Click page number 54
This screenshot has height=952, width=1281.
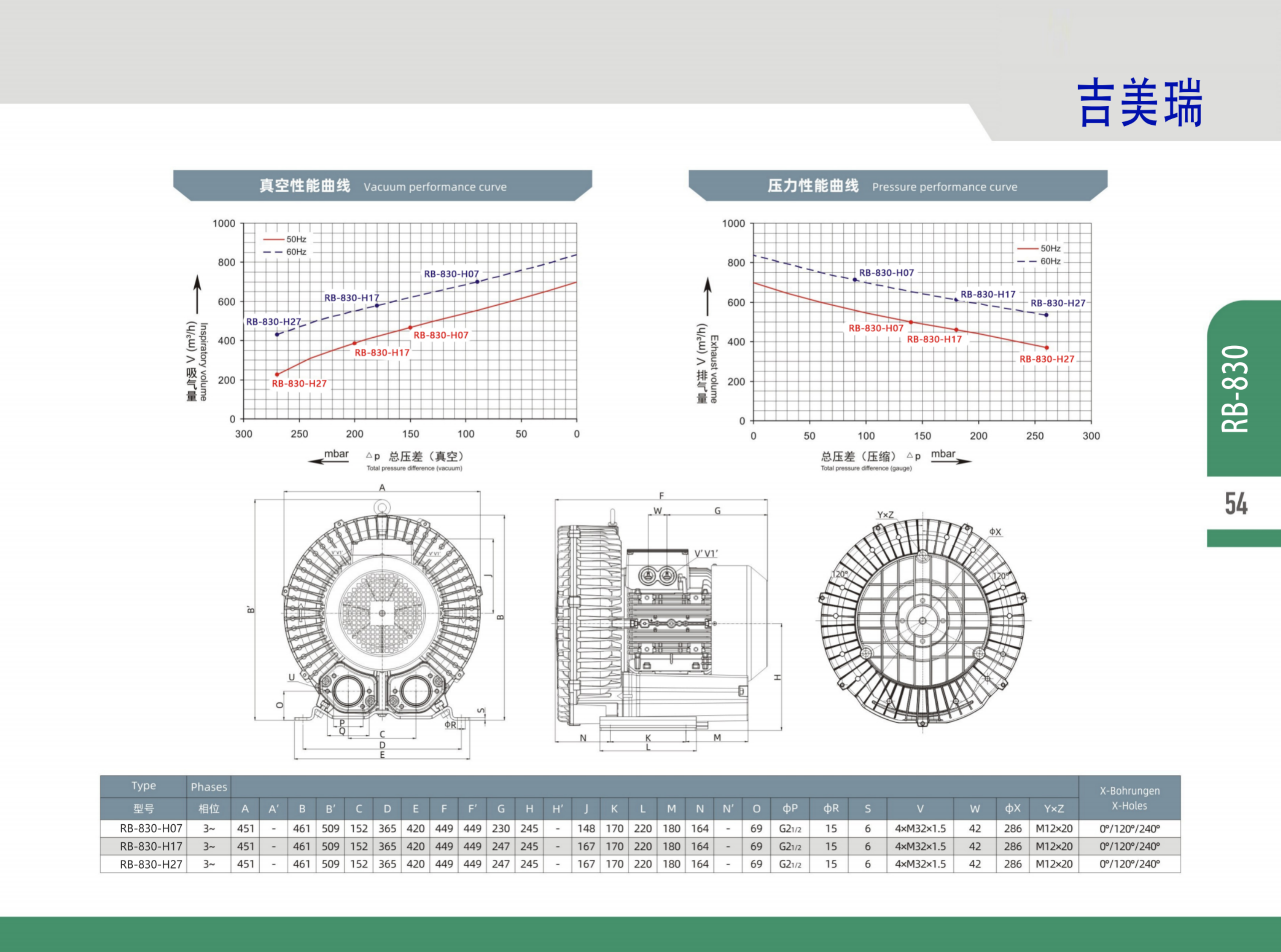point(1236,504)
